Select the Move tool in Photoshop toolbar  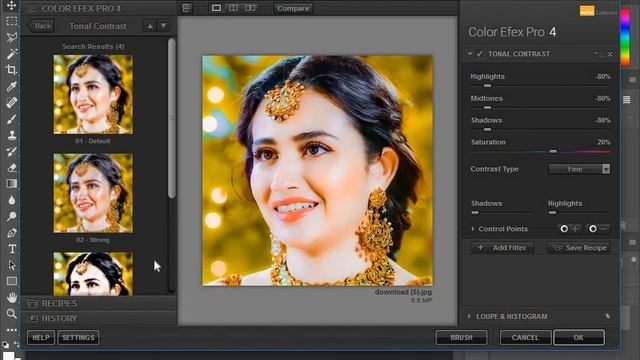click(11, 5)
